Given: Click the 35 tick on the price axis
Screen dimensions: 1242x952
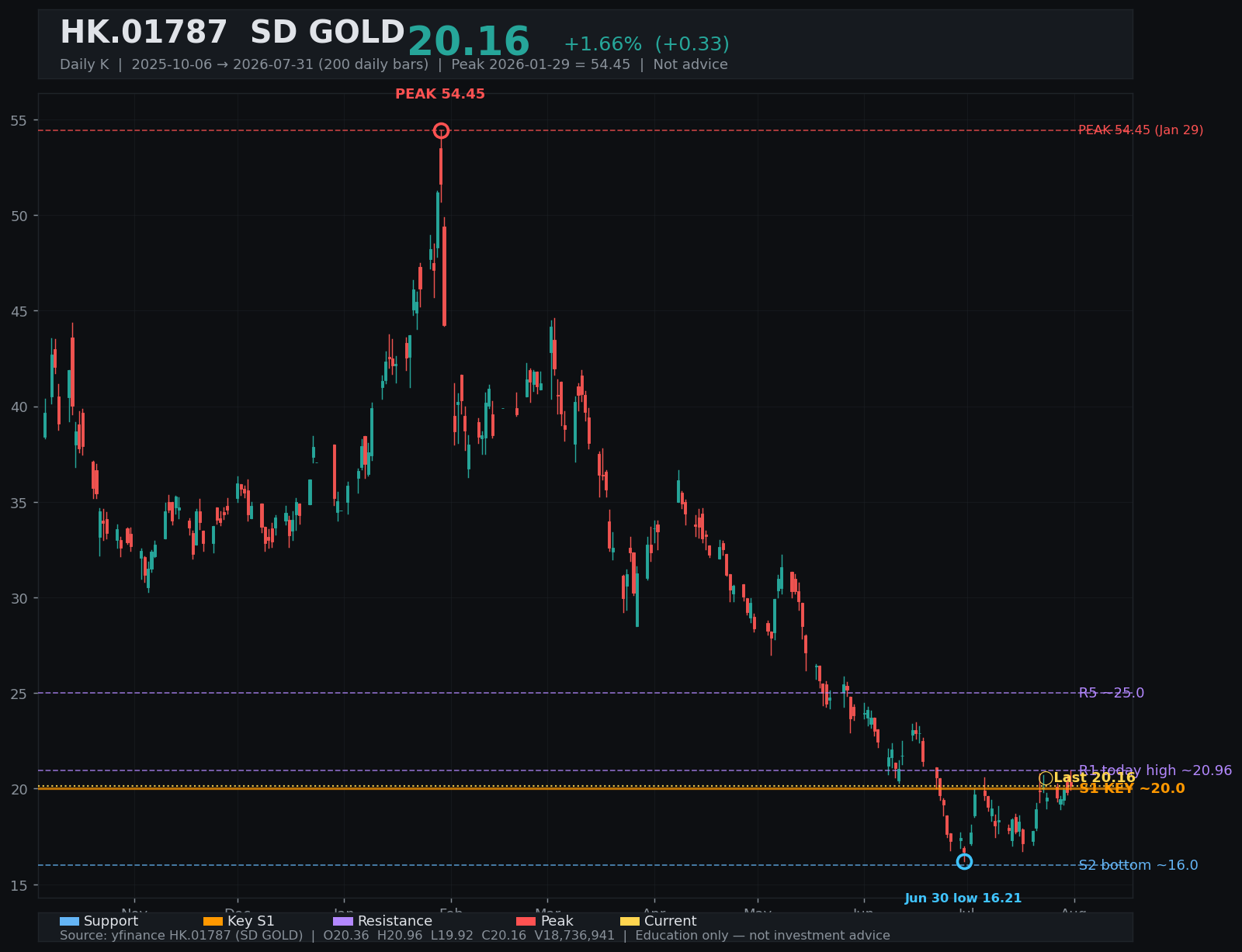Looking at the screenshot, I should click(x=19, y=503).
